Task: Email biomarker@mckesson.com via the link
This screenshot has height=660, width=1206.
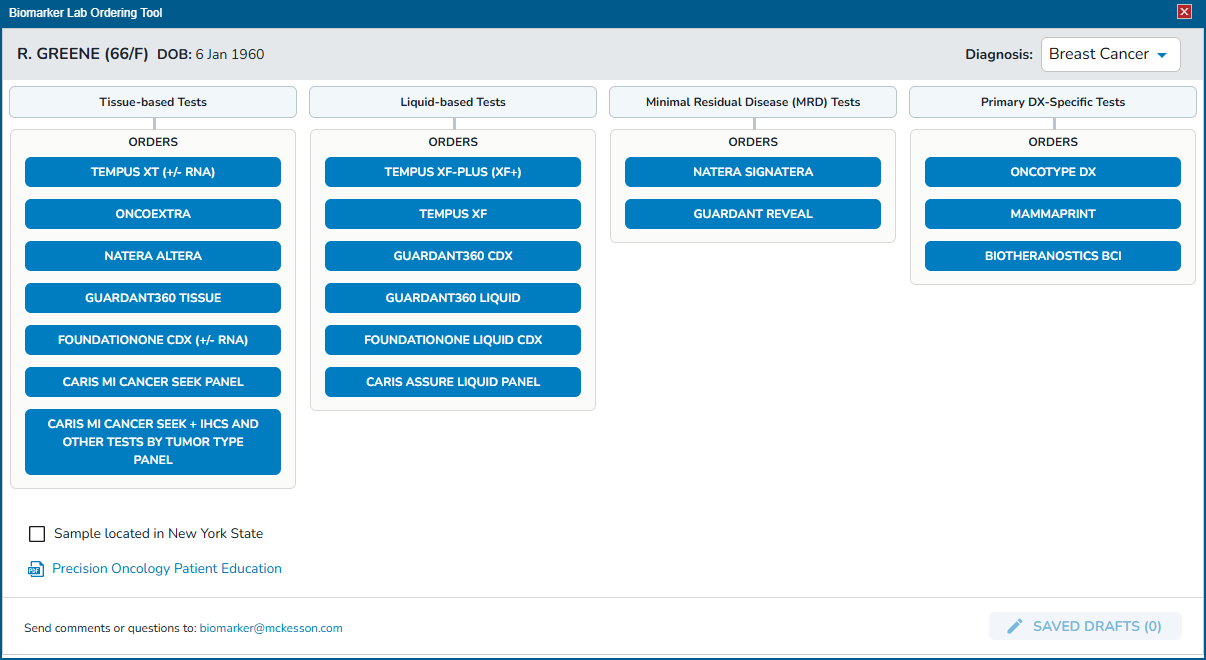Action: [270, 628]
